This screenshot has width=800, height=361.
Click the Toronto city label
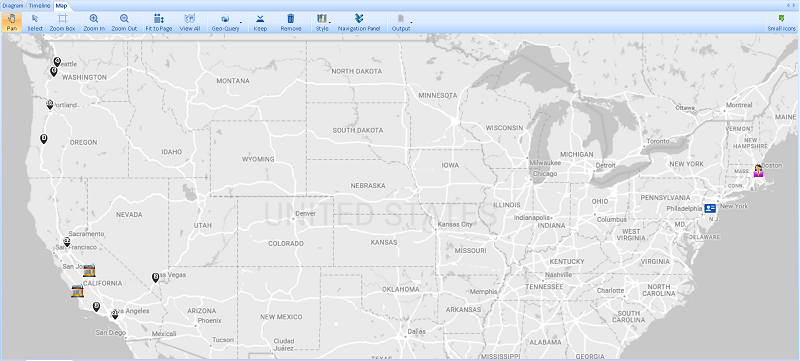coord(658,141)
